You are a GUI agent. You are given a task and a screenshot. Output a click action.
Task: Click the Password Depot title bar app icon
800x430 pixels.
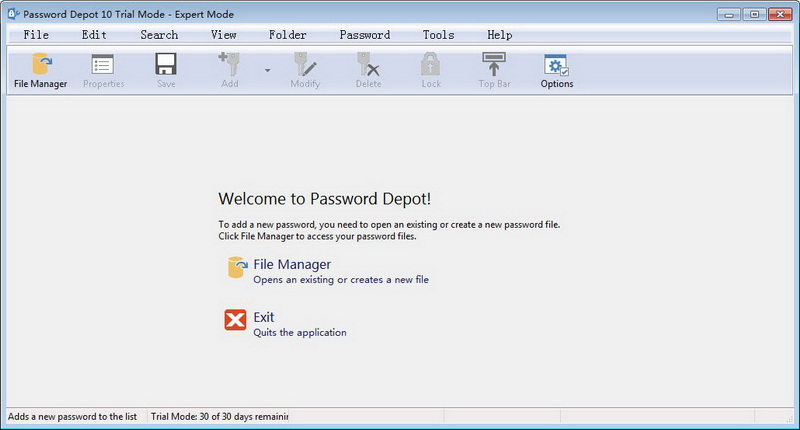[x=13, y=14]
